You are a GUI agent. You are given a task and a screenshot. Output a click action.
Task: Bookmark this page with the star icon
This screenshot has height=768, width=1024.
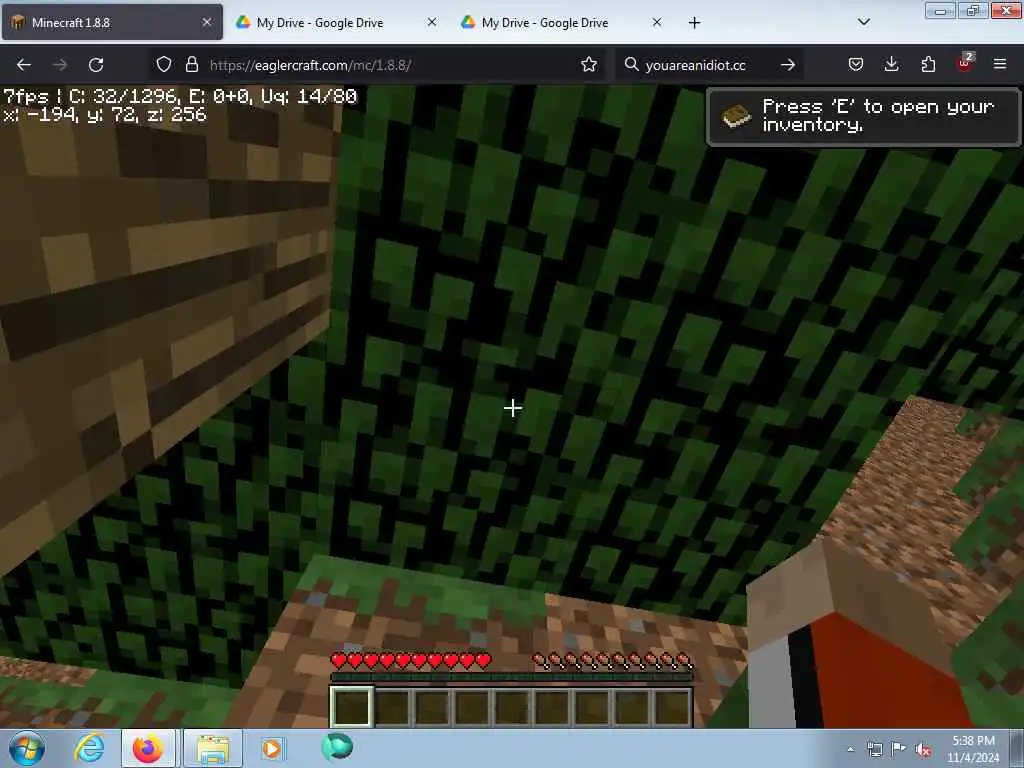click(588, 64)
